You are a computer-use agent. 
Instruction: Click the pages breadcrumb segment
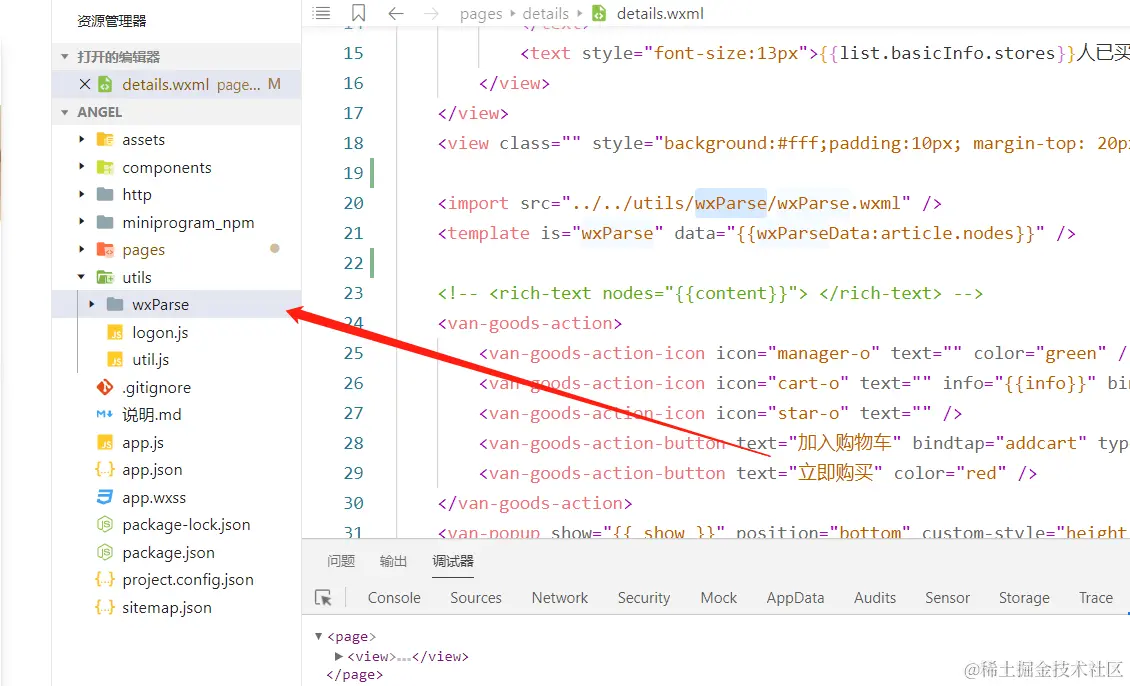coord(481,14)
